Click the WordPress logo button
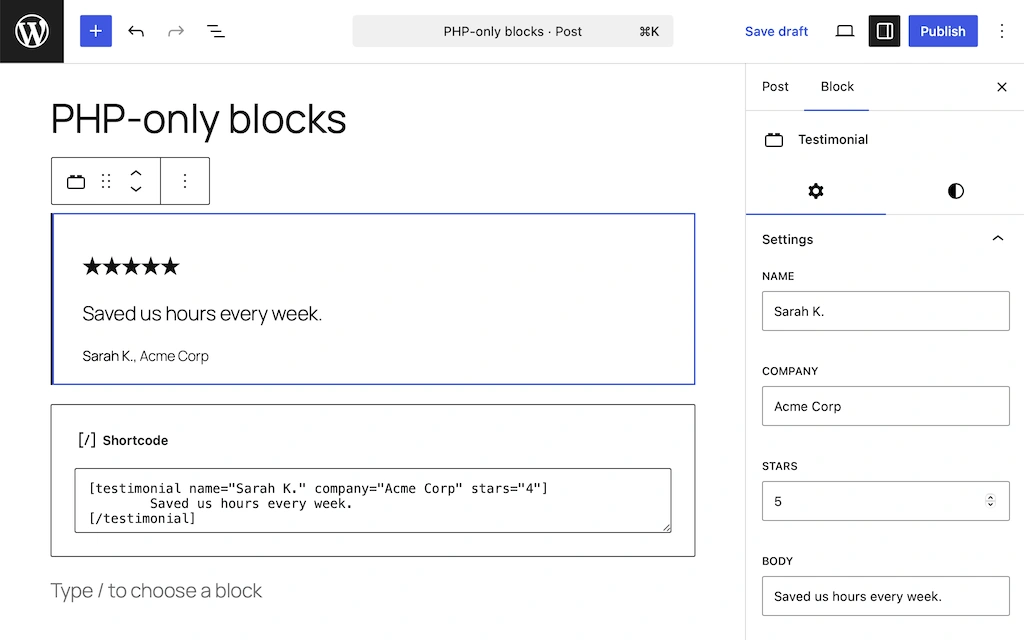The width and height of the screenshot is (1024, 640). tap(31, 31)
